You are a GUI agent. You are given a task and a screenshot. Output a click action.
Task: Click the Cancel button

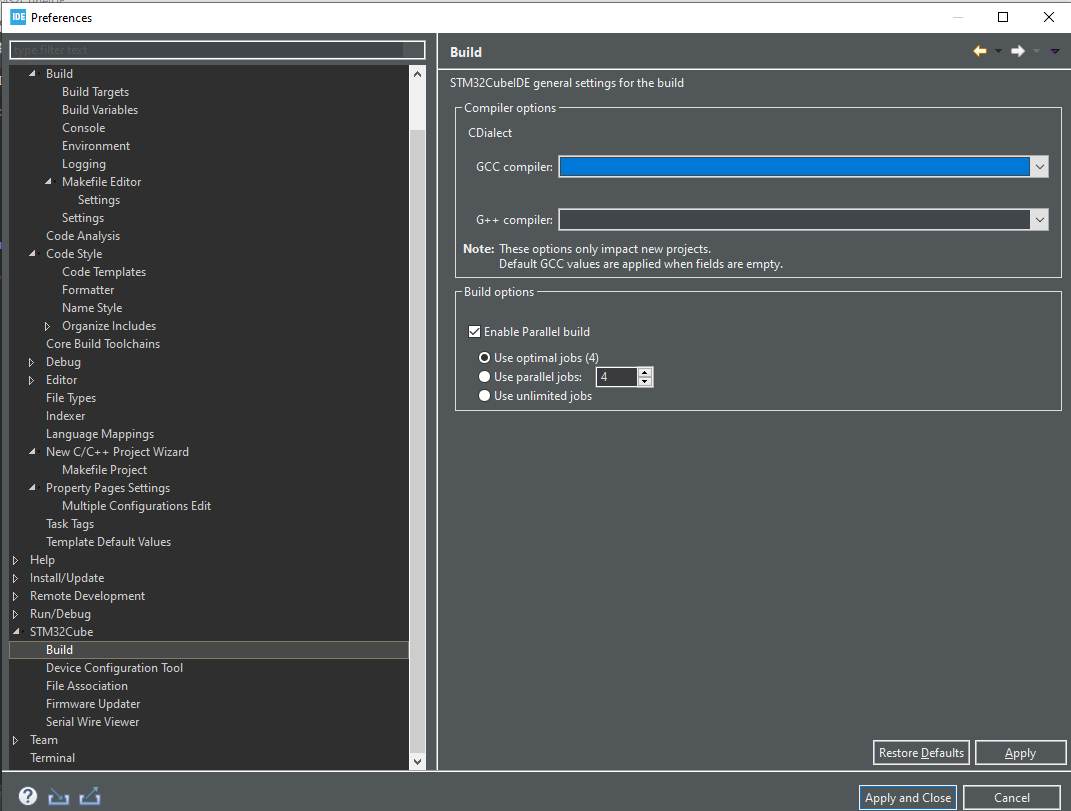tap(1011, 797)
